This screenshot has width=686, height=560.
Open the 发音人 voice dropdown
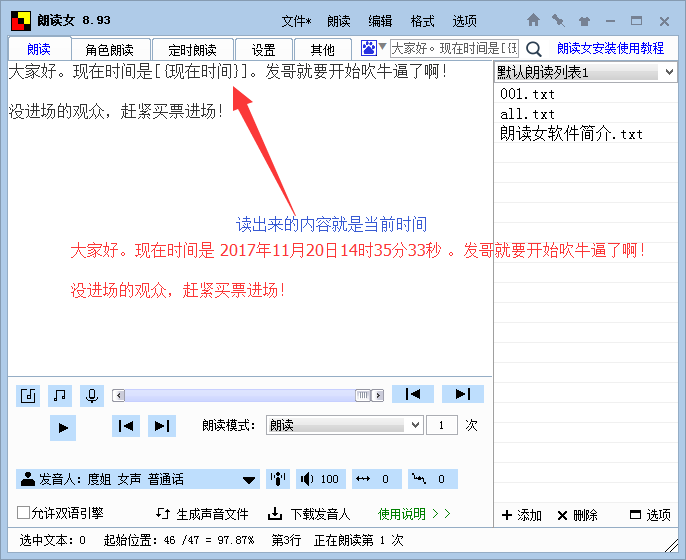point(138,479)
